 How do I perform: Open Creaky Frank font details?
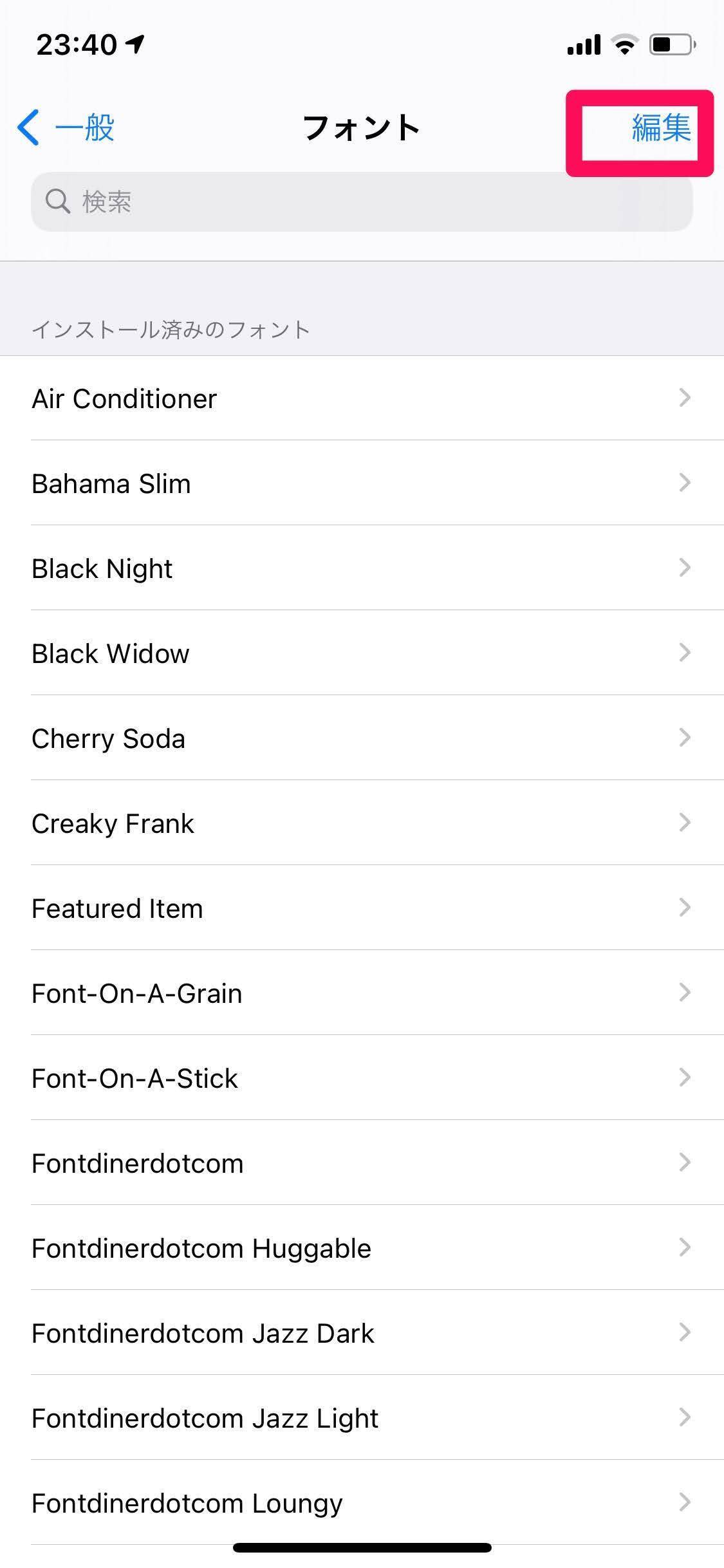pyautogui.click(x=113, y=823)
